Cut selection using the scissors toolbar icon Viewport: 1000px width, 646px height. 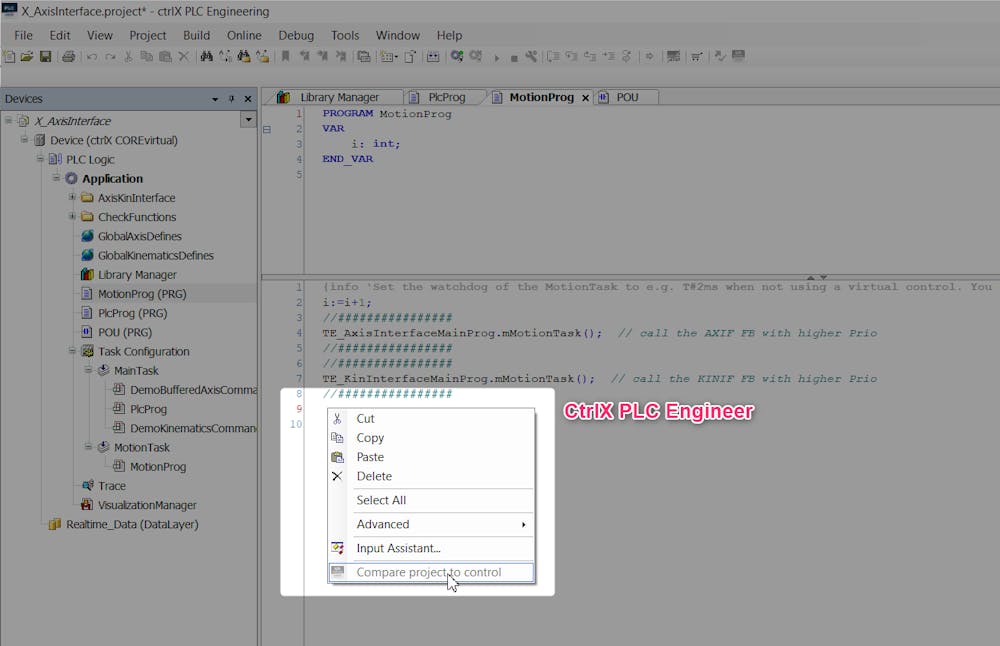[x=129, y=57]
